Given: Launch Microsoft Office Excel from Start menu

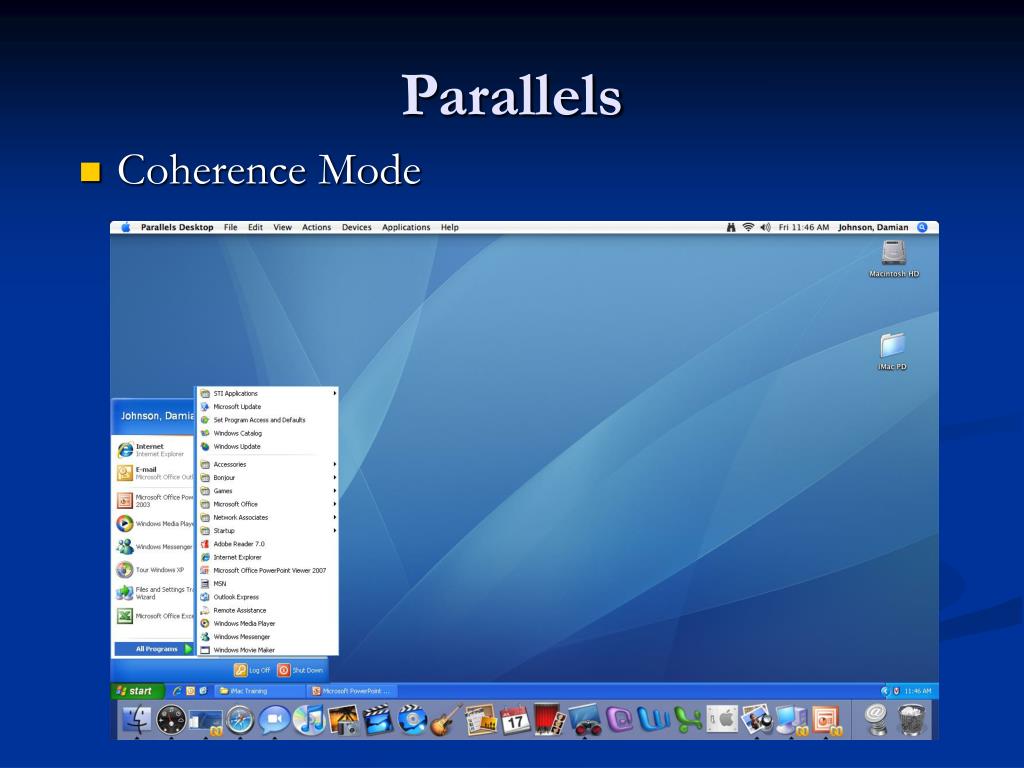Looking at the screenshot, I should point(154,616).
